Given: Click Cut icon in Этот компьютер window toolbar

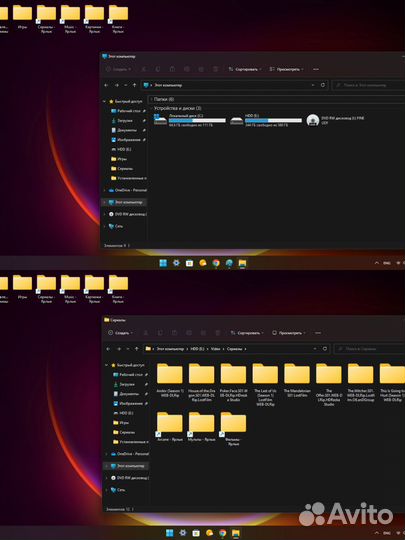Looking at the screenshot, I should click(144, 69).
